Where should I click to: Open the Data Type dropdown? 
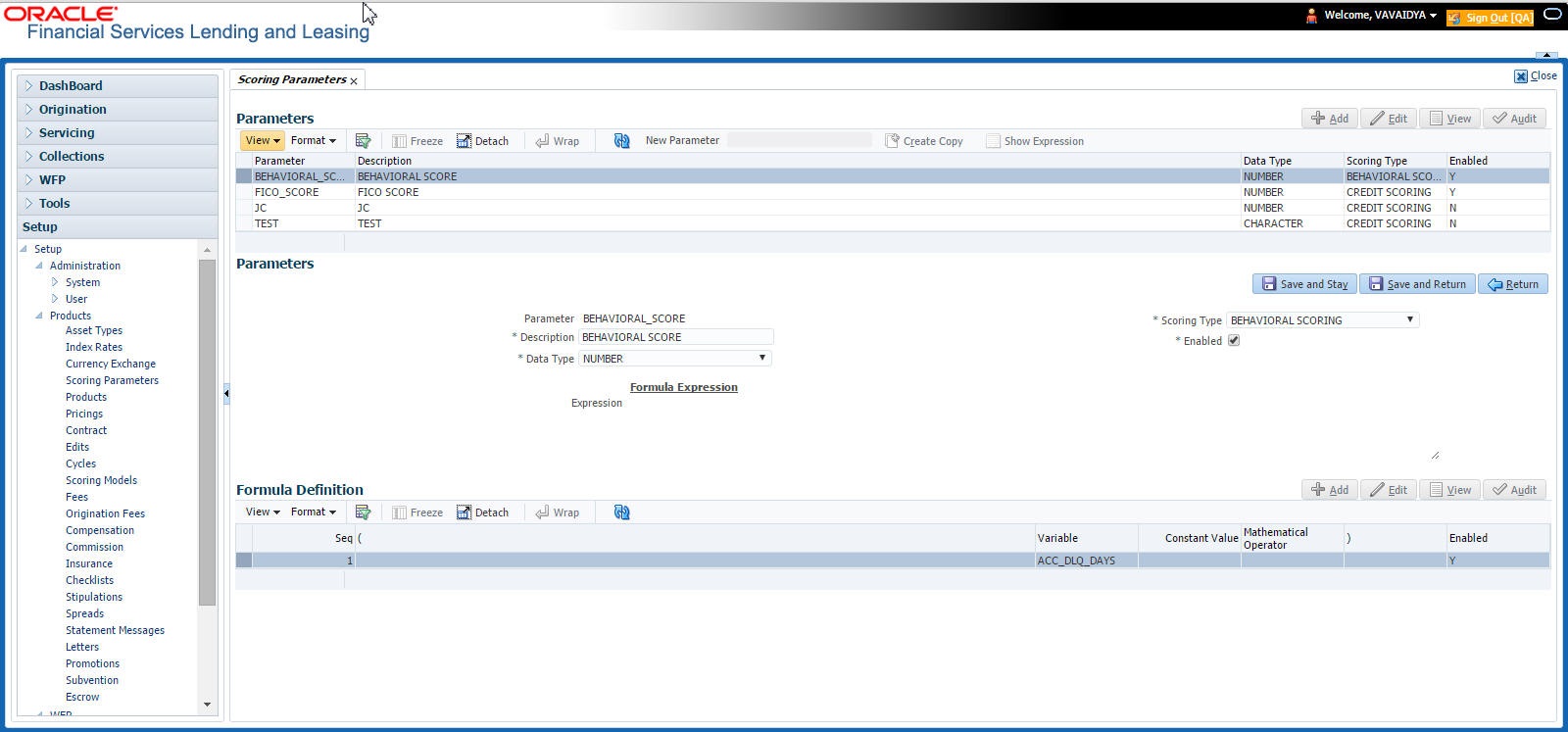point(675,359)
